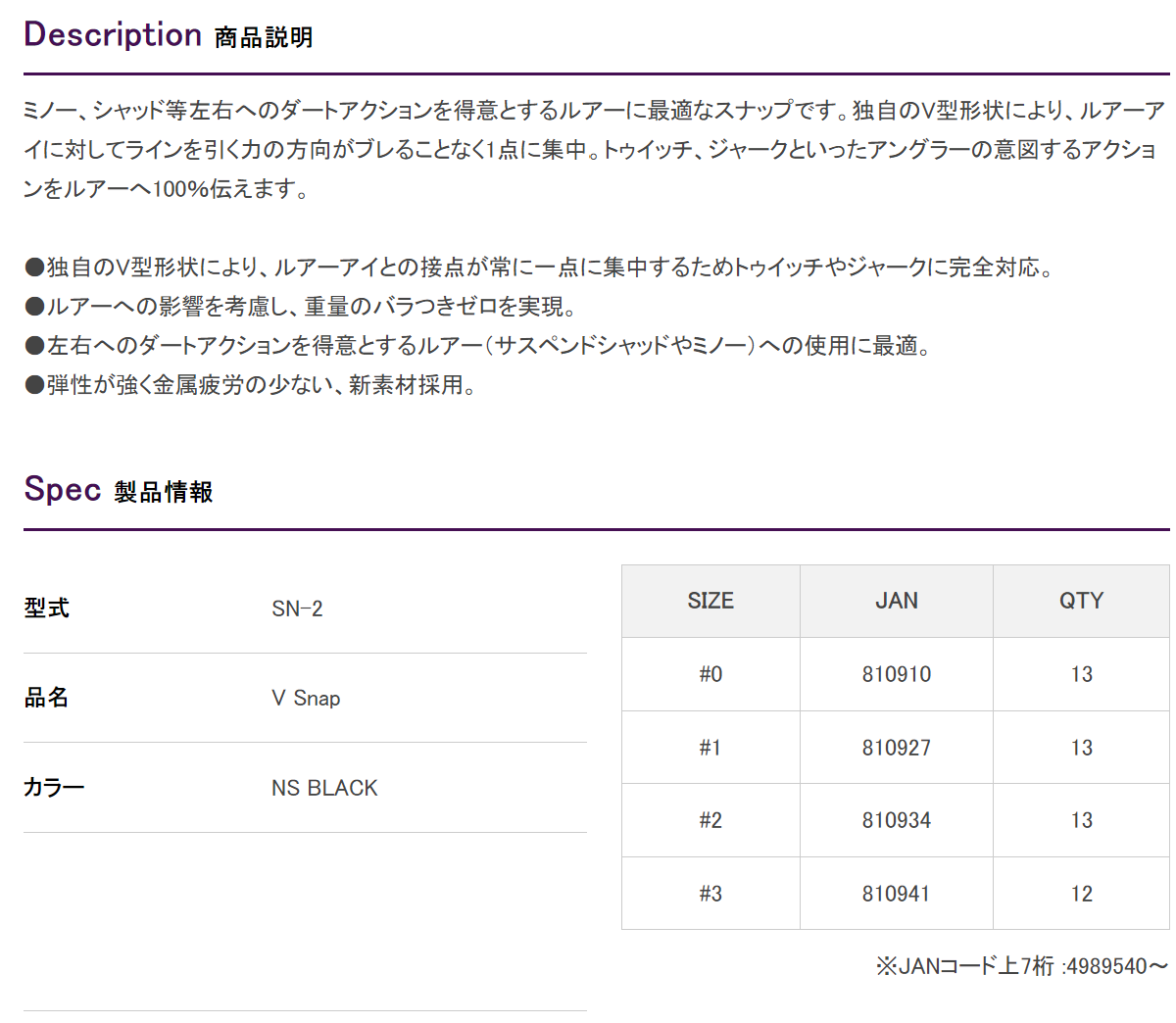The height and width of the screenshot is (1023, 1176).
Task: Click JAN code 810941
Action: 897,894
